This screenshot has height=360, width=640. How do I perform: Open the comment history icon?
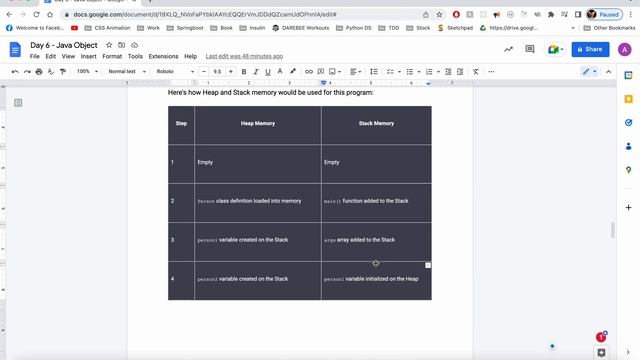tap(530, 49)
